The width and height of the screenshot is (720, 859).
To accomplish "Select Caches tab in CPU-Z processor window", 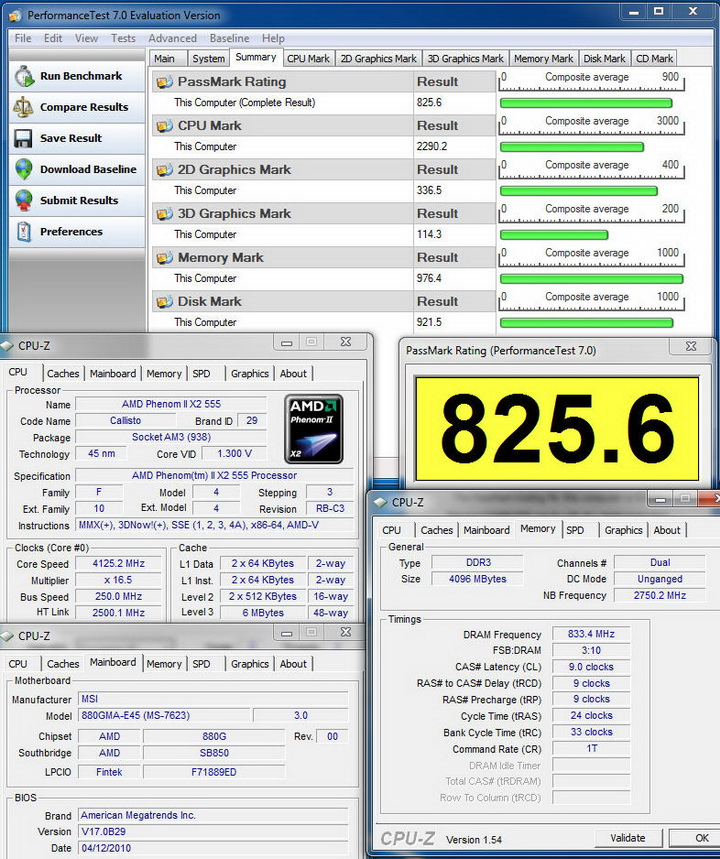I will coord(63,374).
